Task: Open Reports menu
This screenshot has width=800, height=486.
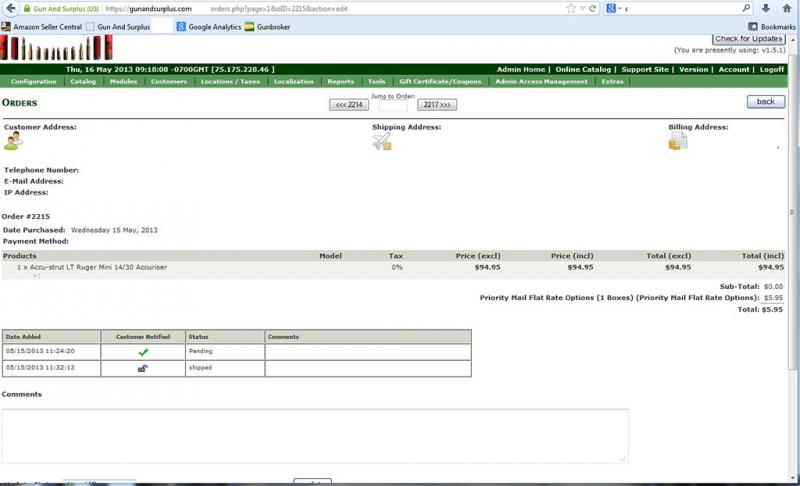Action: click(x=341, y=82)
